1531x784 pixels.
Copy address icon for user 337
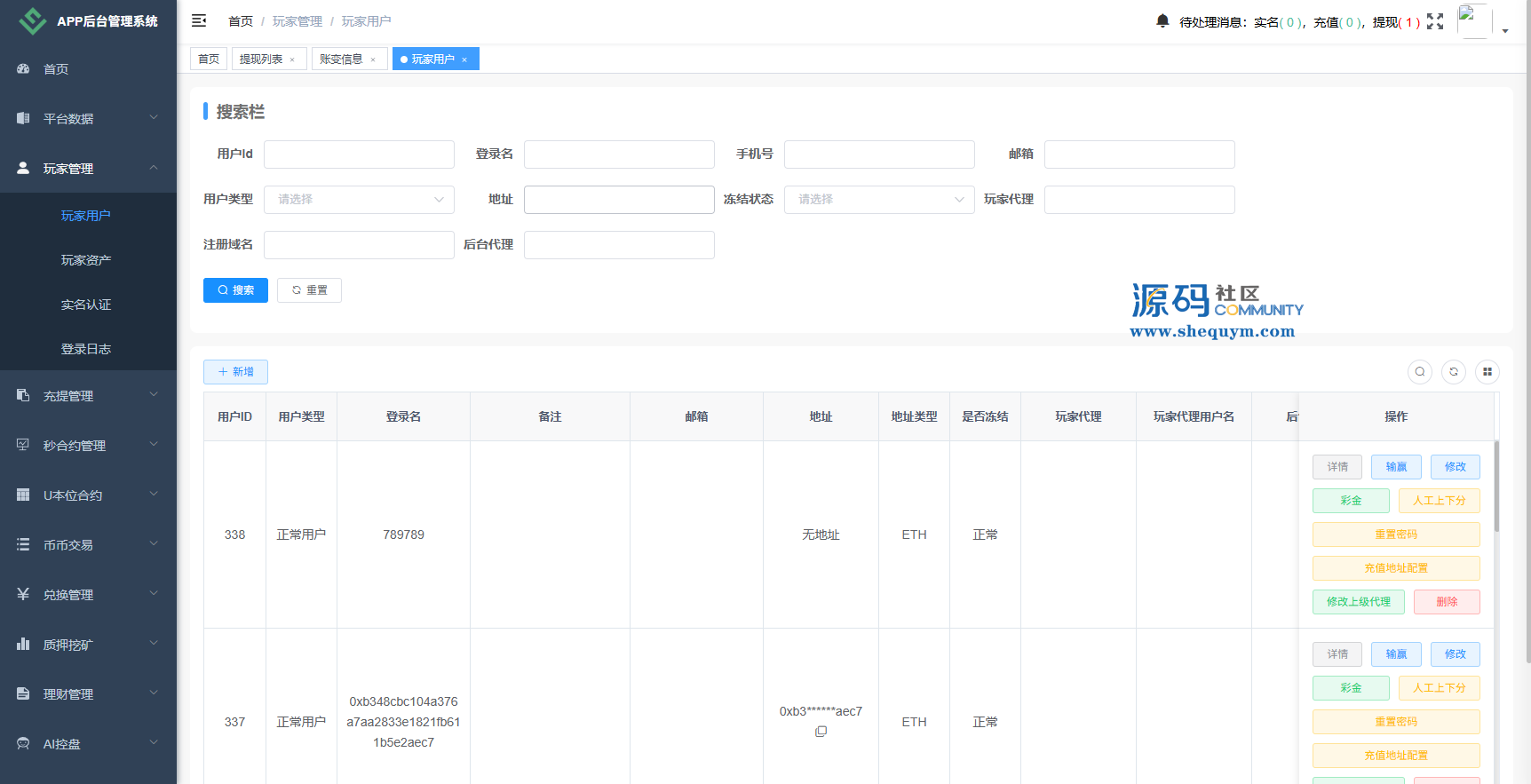pyautogui.click(x=821, y=732)
